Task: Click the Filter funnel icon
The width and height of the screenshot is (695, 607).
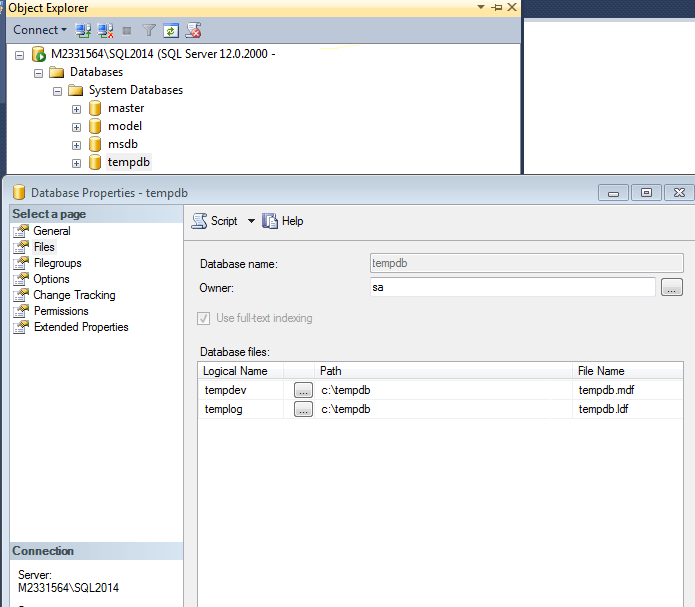Action: [x=149, y=31]
